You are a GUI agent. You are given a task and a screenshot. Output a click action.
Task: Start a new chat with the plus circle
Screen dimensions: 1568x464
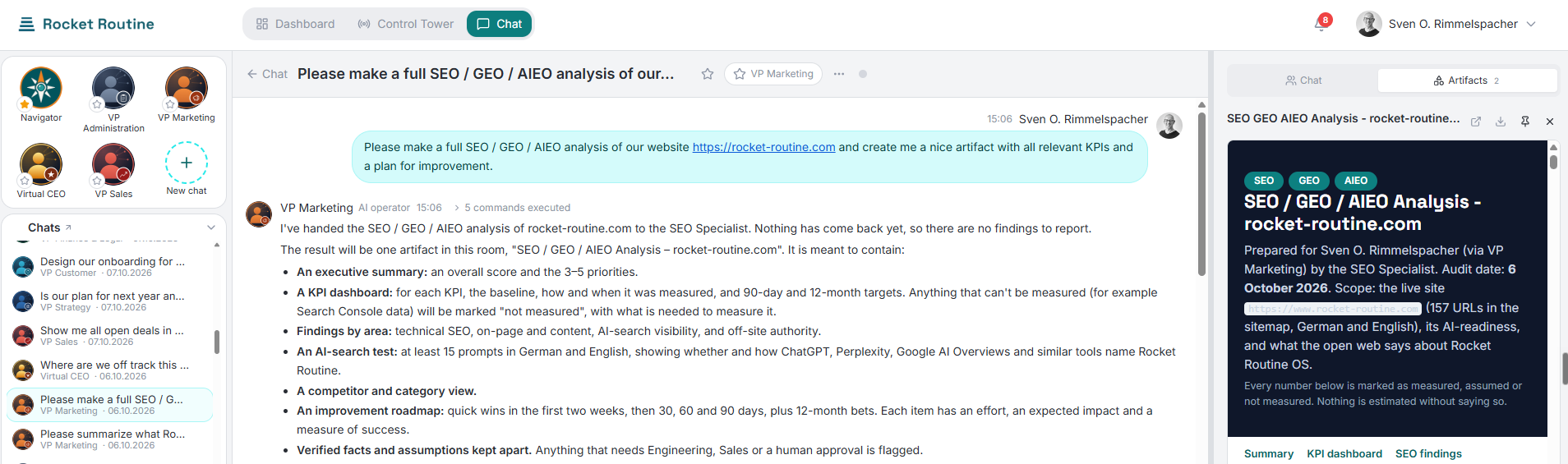pyautogui.click(x=187, y=163)
